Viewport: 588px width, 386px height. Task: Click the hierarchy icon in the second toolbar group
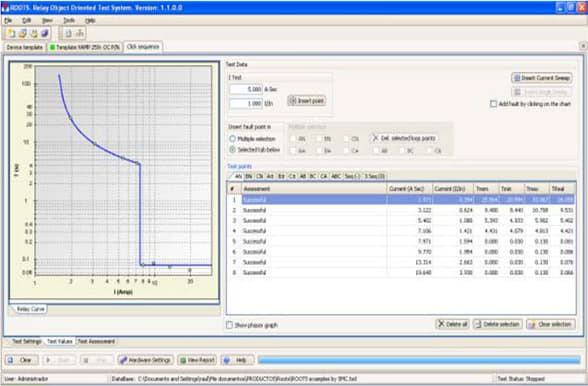(80, 33)
